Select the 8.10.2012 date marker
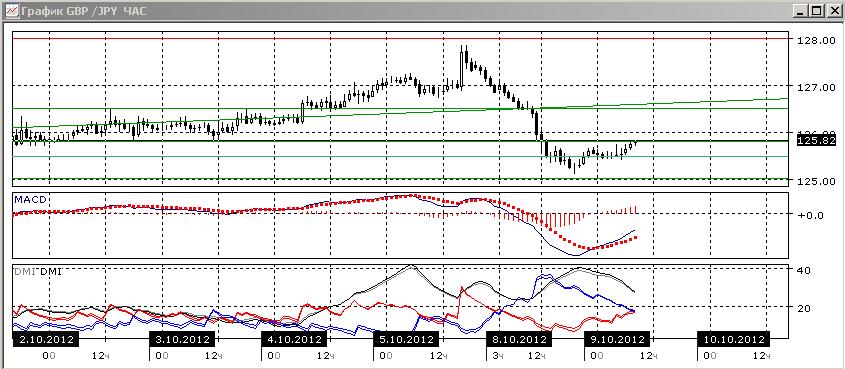The height and width of the screenshot is (369, 845). (519, 340)
